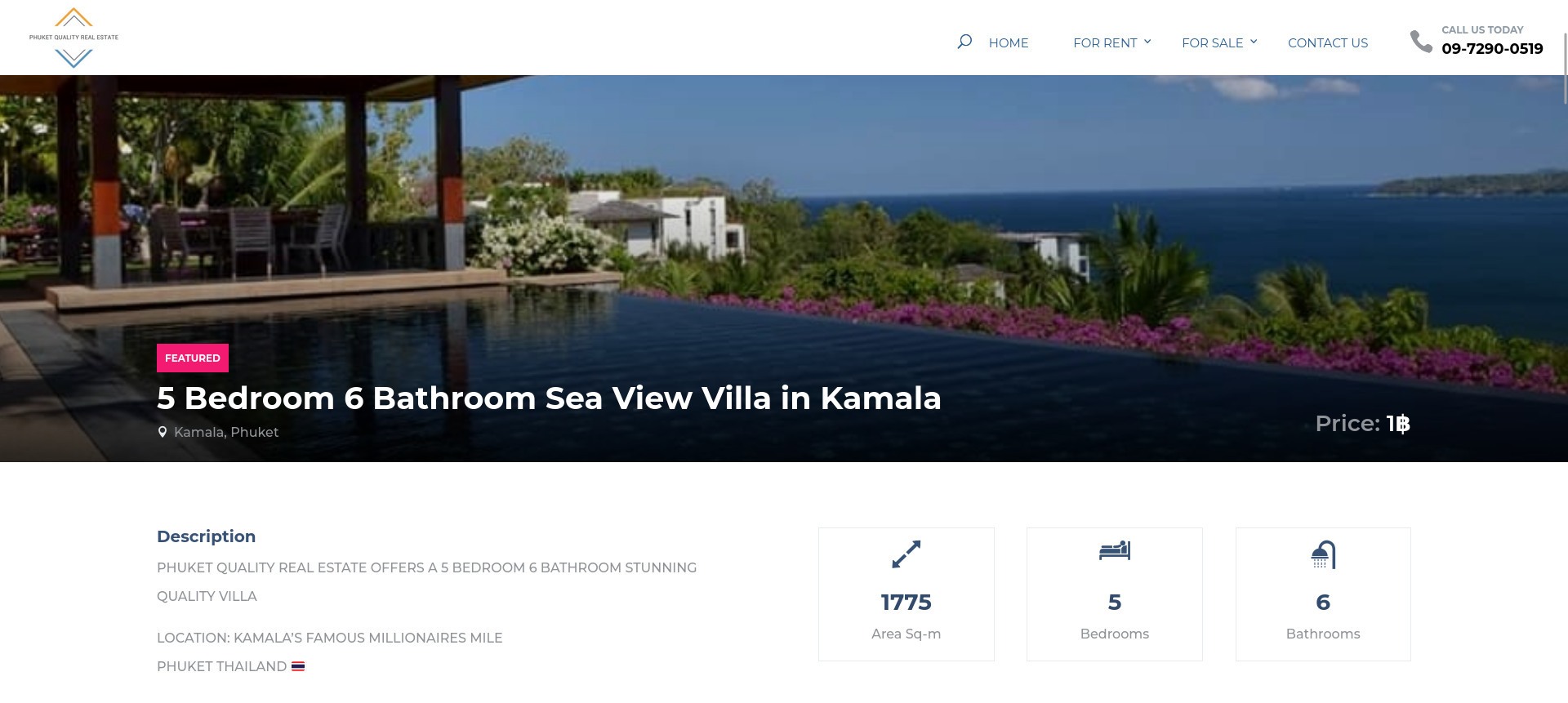1568x703 pixels.
Task: Open the For Rent menu item
Action: [1105, 43]
